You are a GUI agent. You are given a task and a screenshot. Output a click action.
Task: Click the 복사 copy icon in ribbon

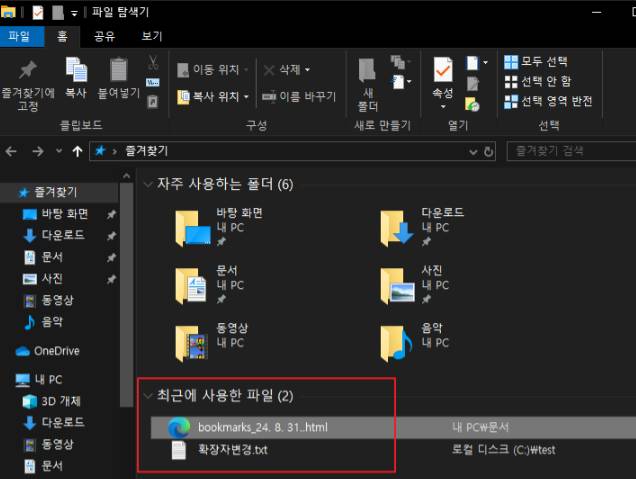tap(76, 70)
